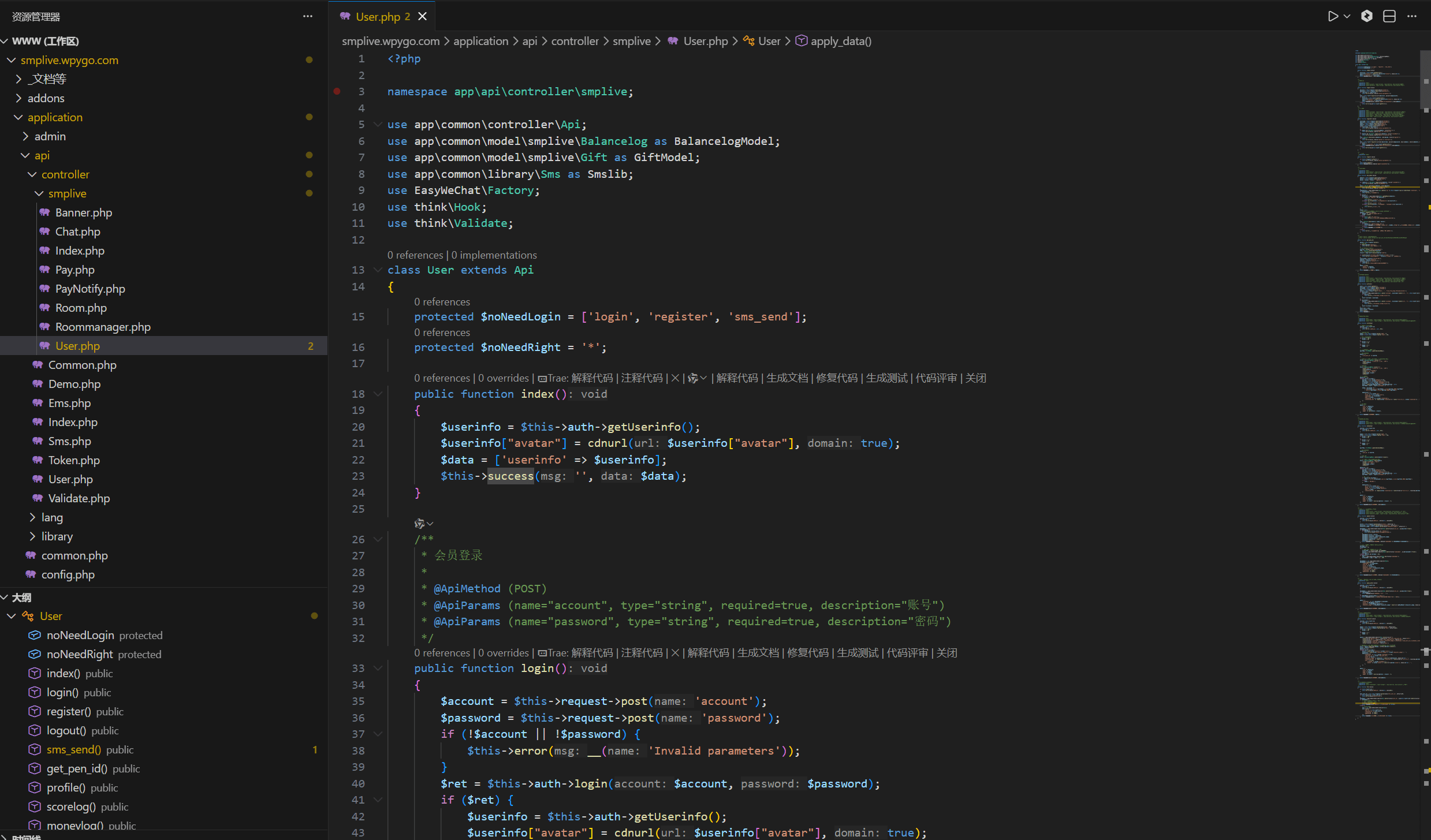Click the X icon in index() code lens
The image size is (1431, 840).
(x=675, y=378)
